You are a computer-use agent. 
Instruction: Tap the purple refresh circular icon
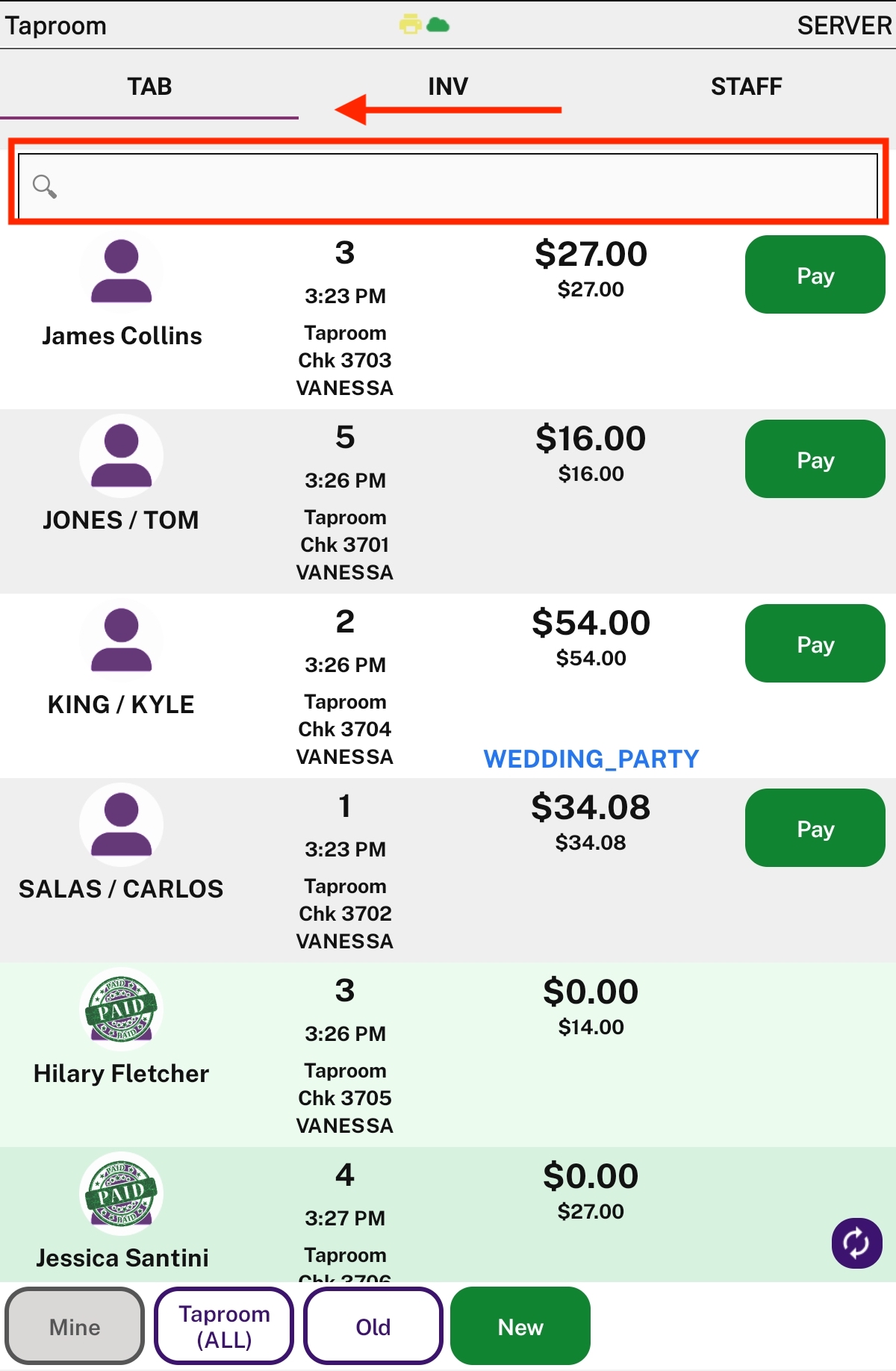[x=856, y=1243]
